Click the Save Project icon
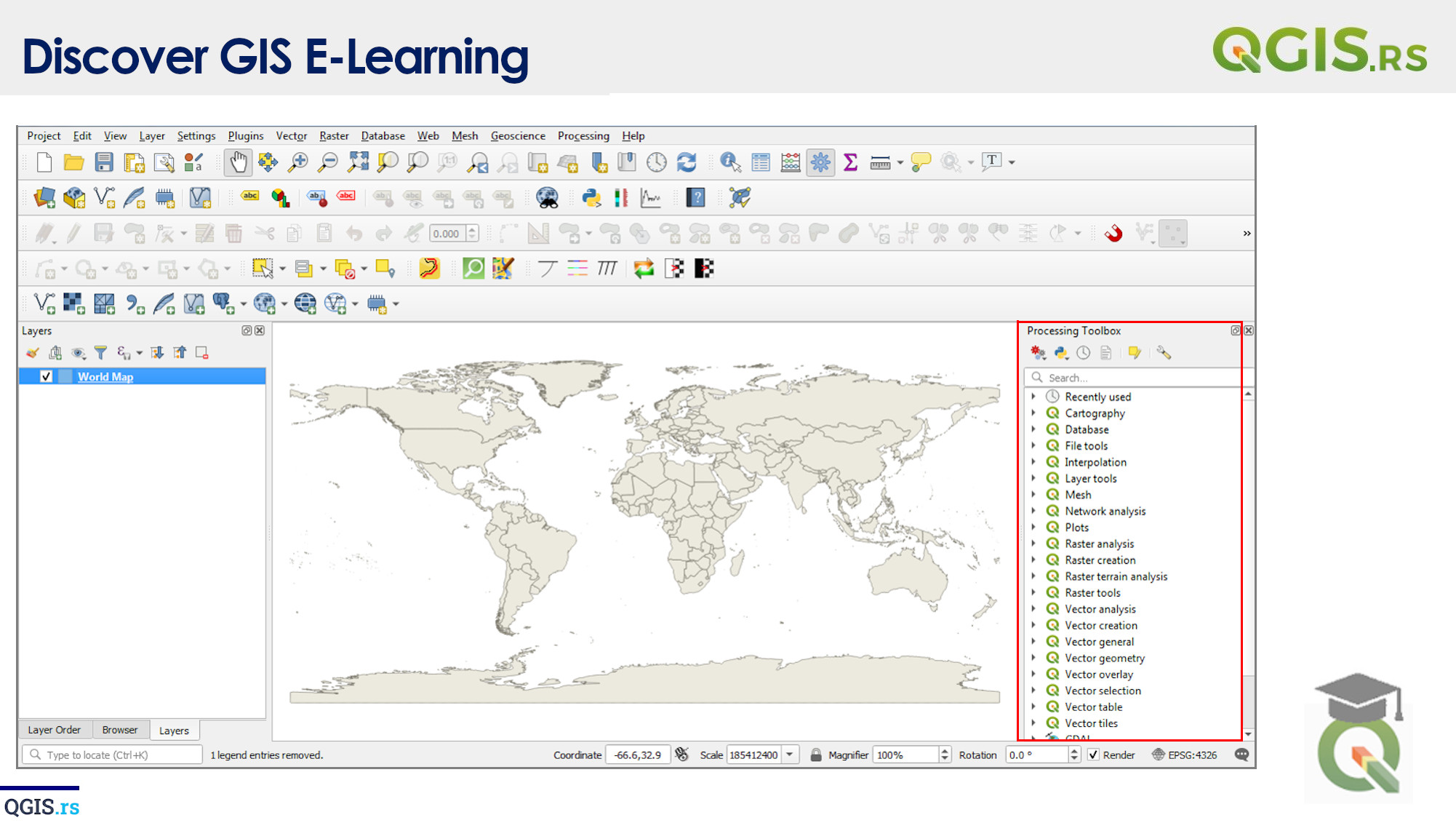This screenshot has height=823, width=1456. (104, 162)
